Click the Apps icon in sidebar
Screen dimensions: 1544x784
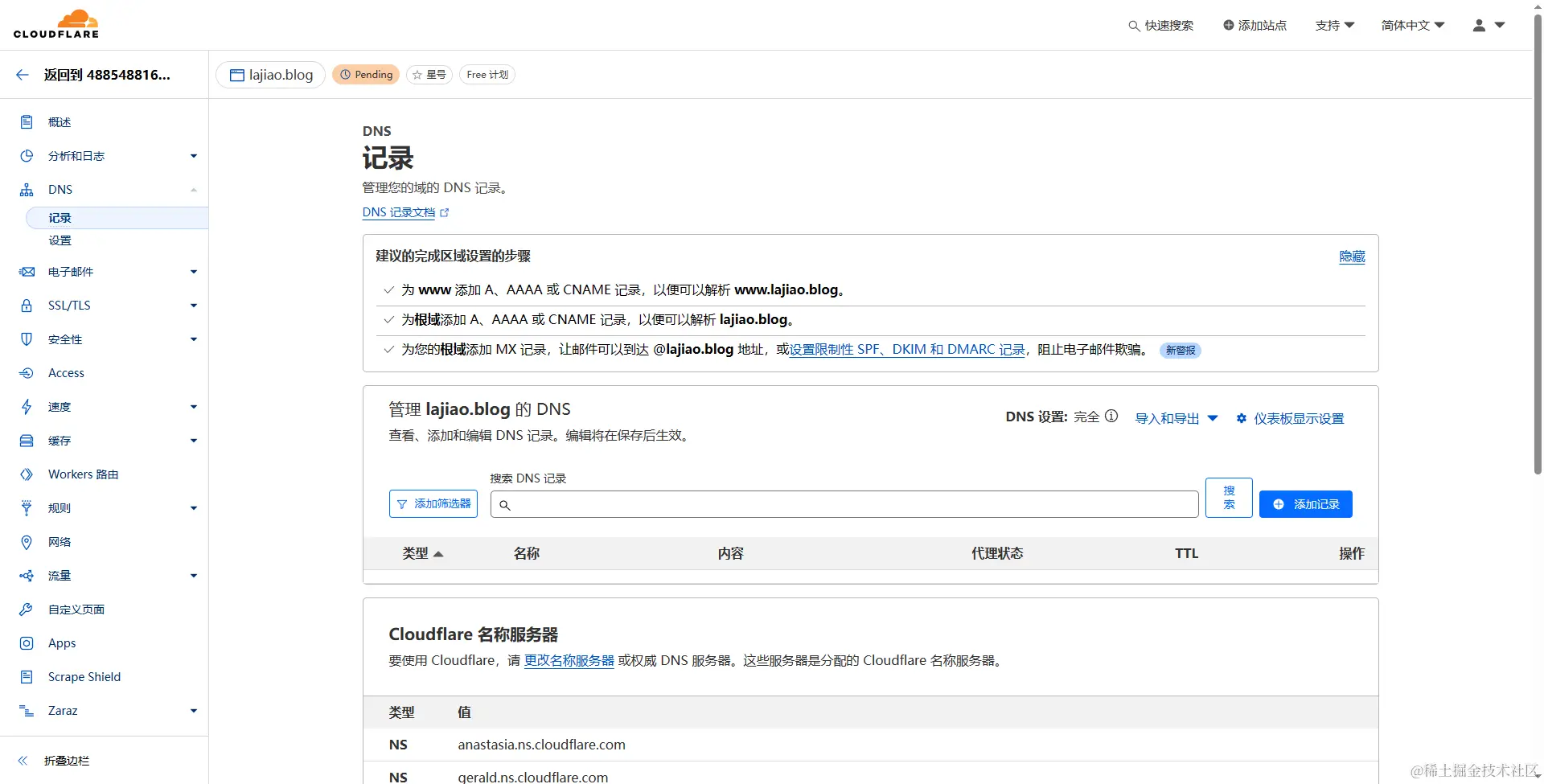pyautogui.click(x=27, y=643)
